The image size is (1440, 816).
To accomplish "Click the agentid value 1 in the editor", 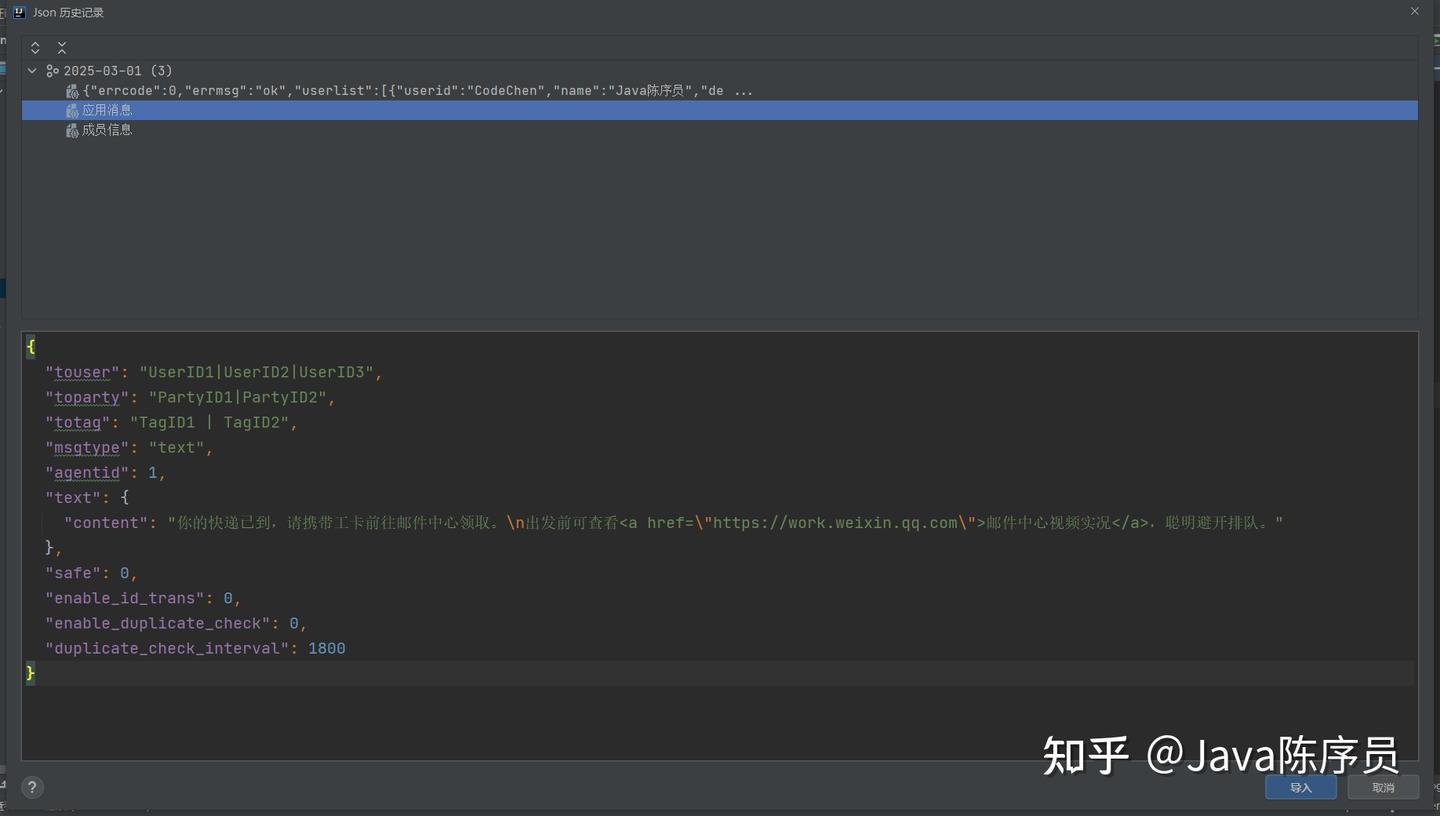I will [153, 472].
